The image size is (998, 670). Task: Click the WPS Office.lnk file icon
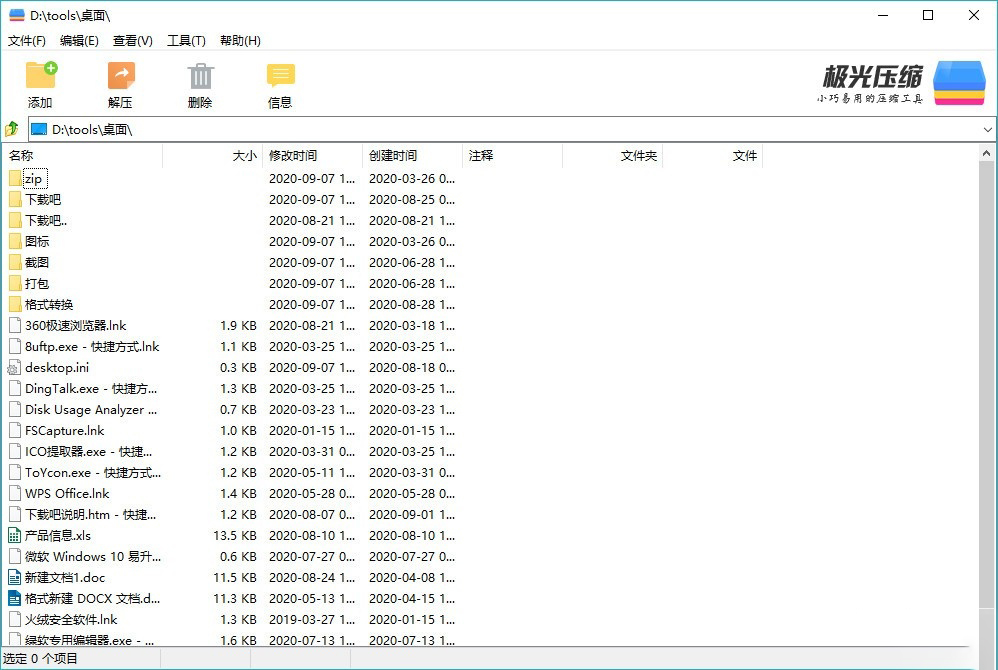point(15,494)
